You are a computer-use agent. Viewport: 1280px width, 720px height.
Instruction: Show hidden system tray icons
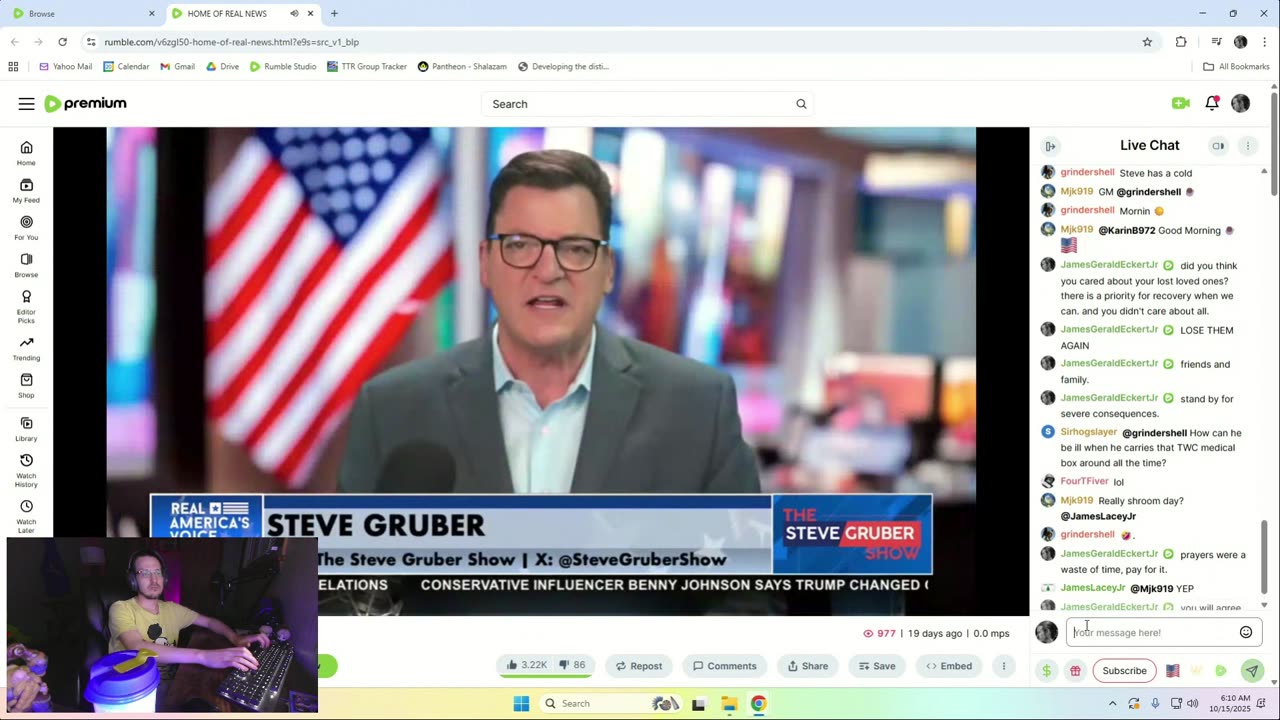1112,704
